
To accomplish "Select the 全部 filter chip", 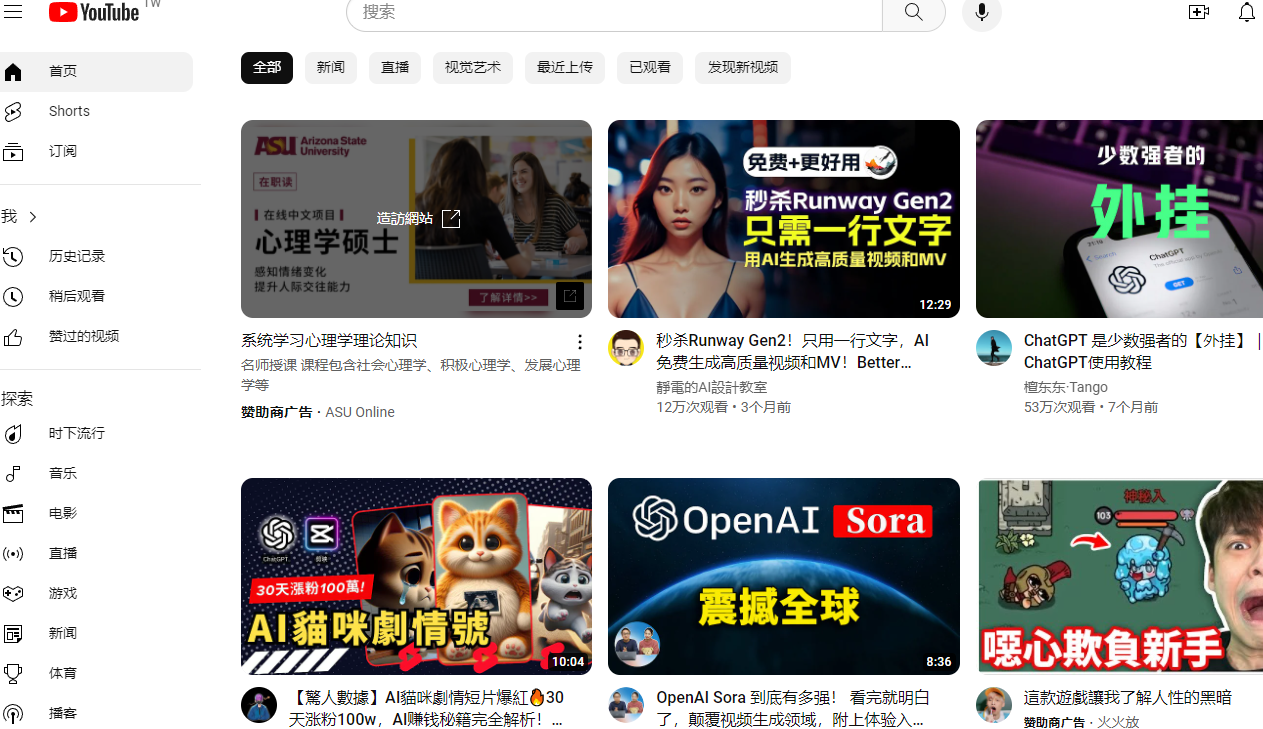I will click(x=267, y=68).
